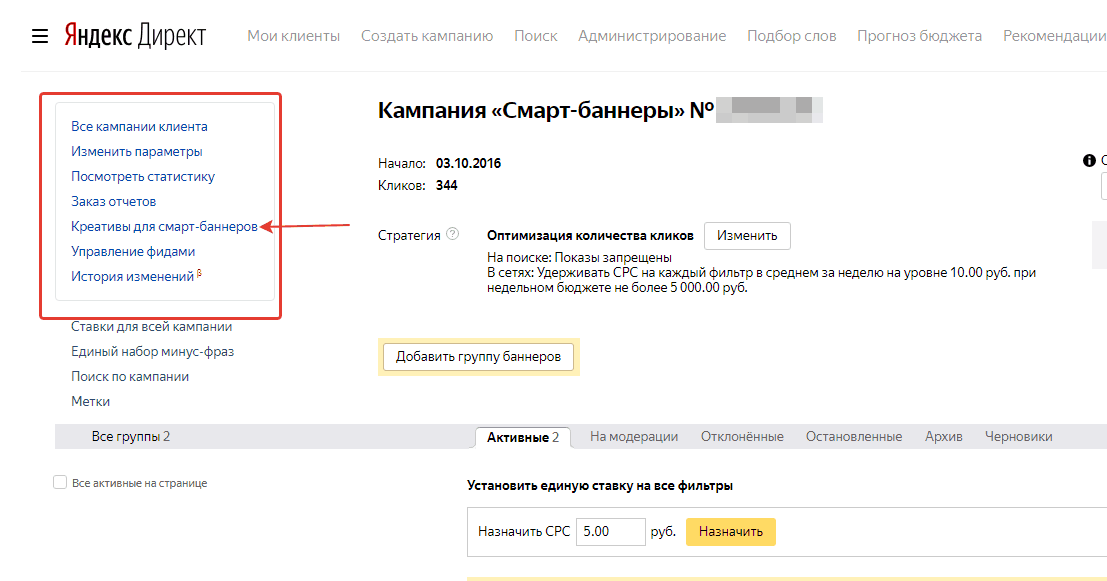Go to 'Подбор слов' section
This screenshot has width=1107, height=581.
(791, 36)
